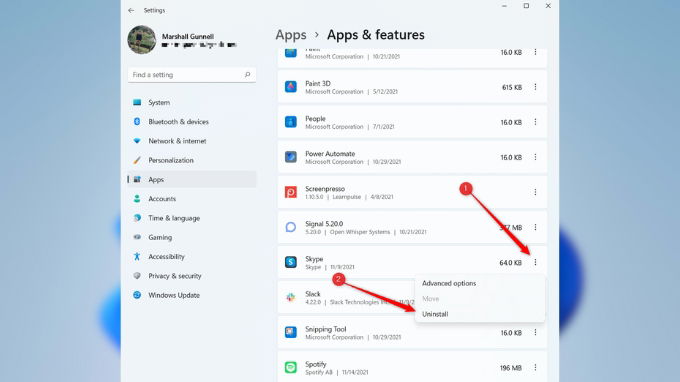
Task: Click the Marshall Gunnell account name
Action: (188, 36)
